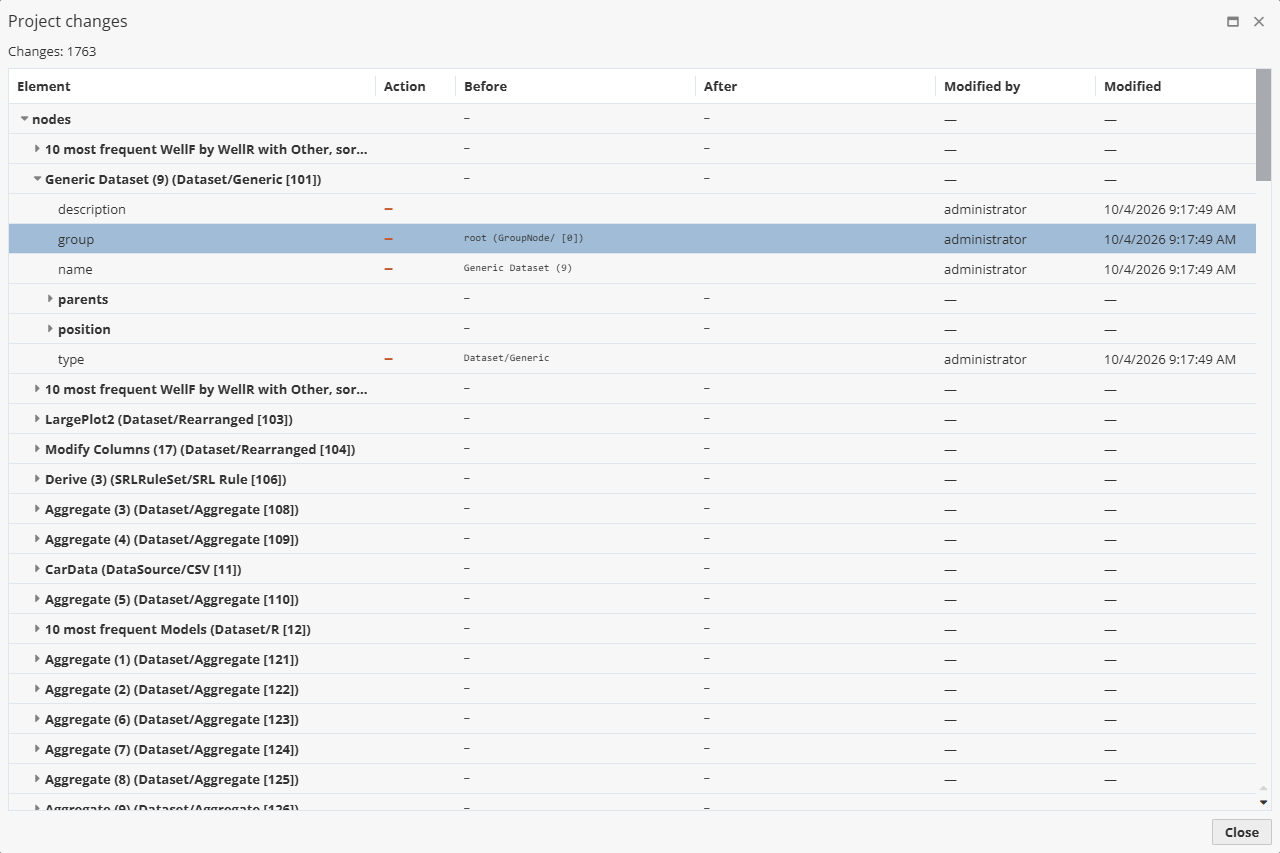Expand LargePlot2 (Dataset/Rearranged [103])
1280x853 pixels.
tap(37, 419)
